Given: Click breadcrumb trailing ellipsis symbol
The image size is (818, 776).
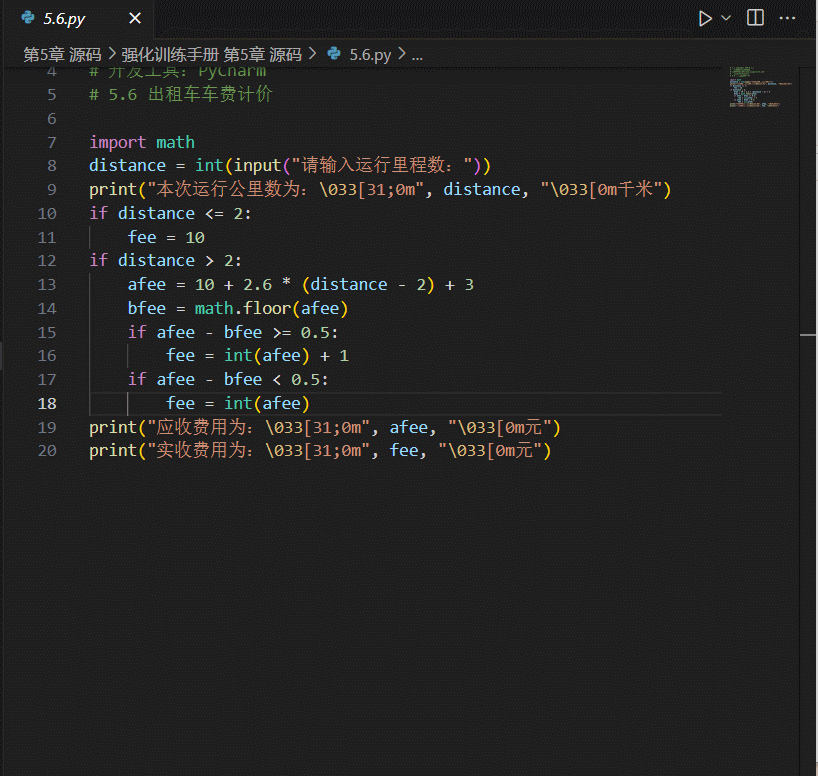Looking at the screenshot, I should point(417,55).
